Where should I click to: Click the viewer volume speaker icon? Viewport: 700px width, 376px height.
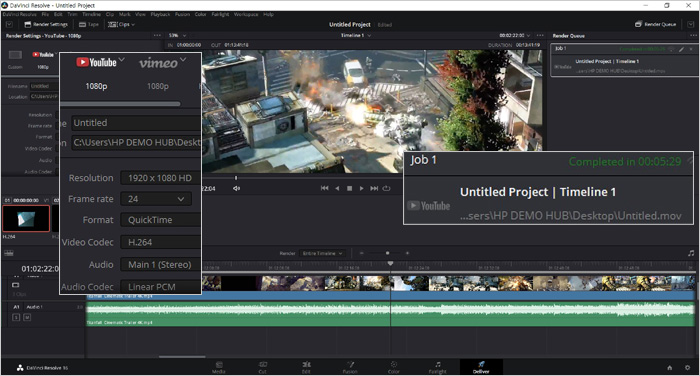pyautogui.click(x=236, y=188)
